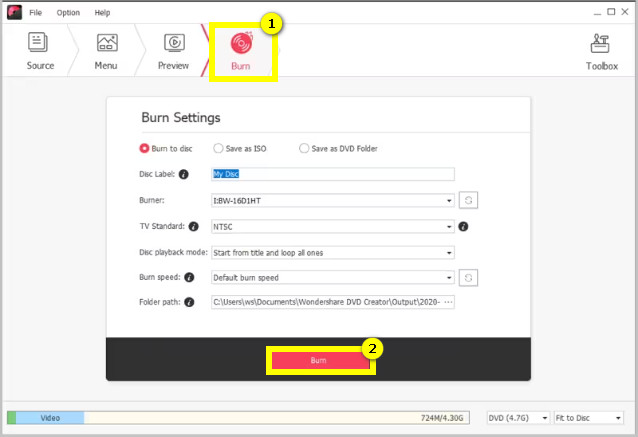Viewport: 638px width, 437px height.
Task: Click the 724M/4.30G size readout
Action: pos(442,418)
